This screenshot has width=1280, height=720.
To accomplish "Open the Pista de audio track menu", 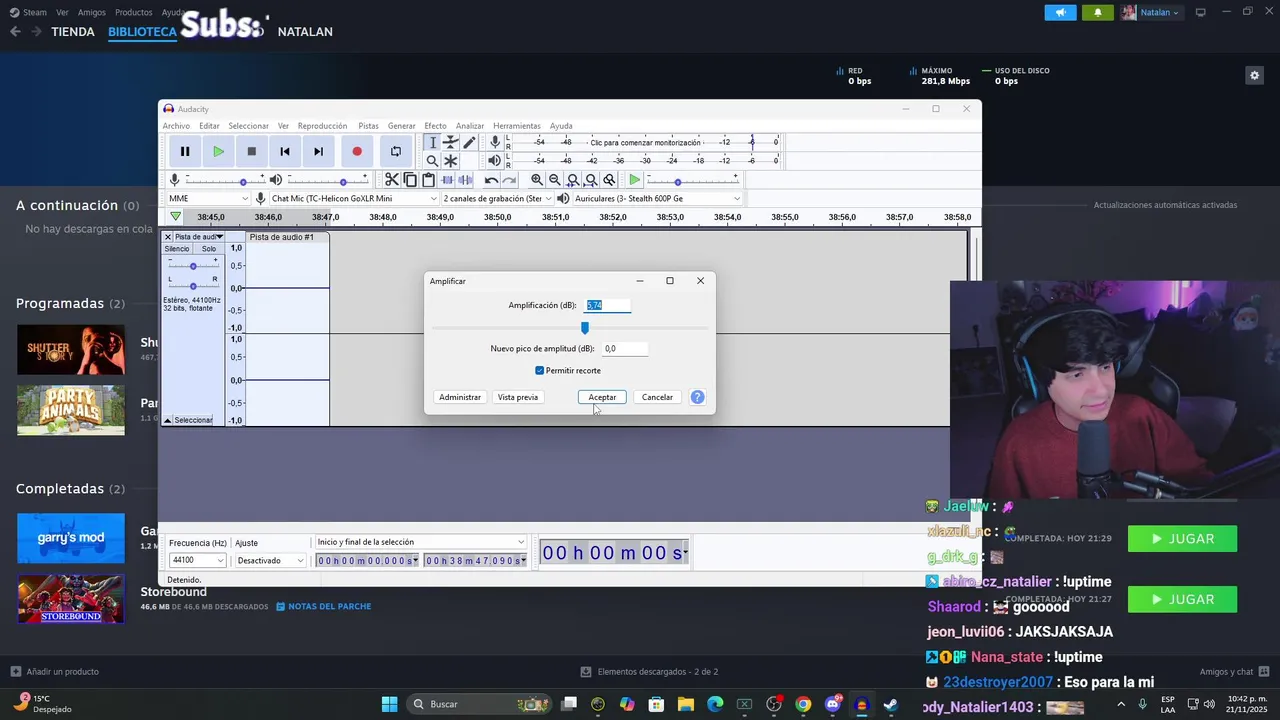I will point(199,237).
